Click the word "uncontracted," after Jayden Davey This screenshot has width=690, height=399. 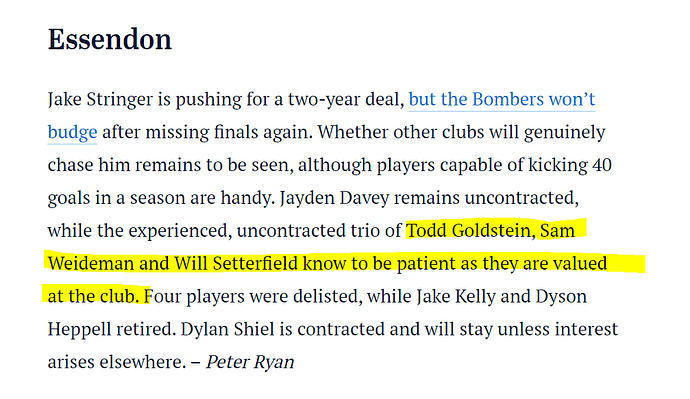point(521,198)
